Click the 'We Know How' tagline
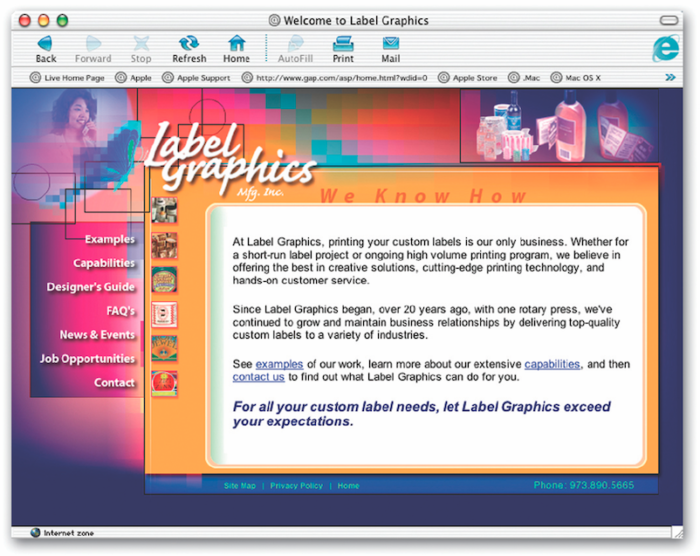This screenshot has width=700, height=556. point(423,196)
